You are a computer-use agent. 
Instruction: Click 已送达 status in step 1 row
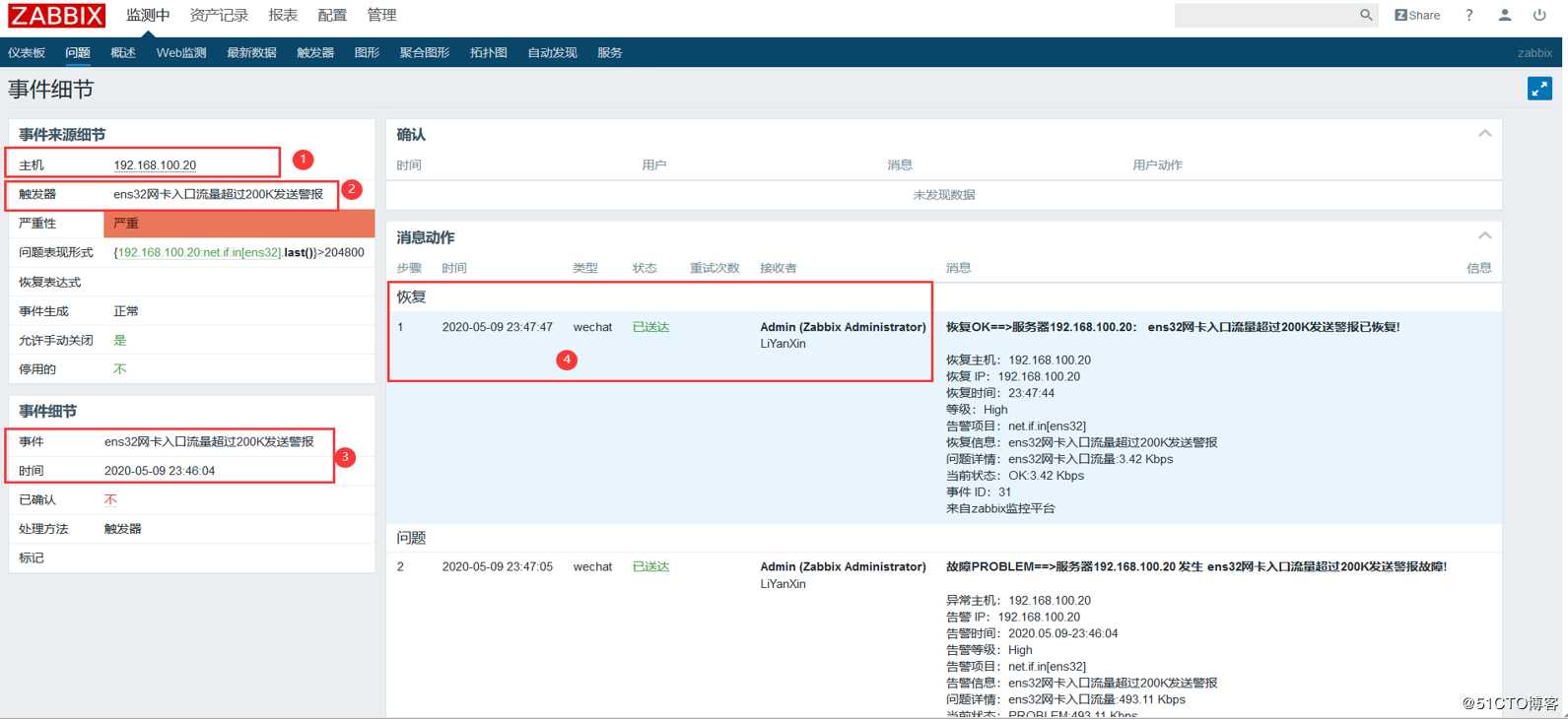[650, 327]
